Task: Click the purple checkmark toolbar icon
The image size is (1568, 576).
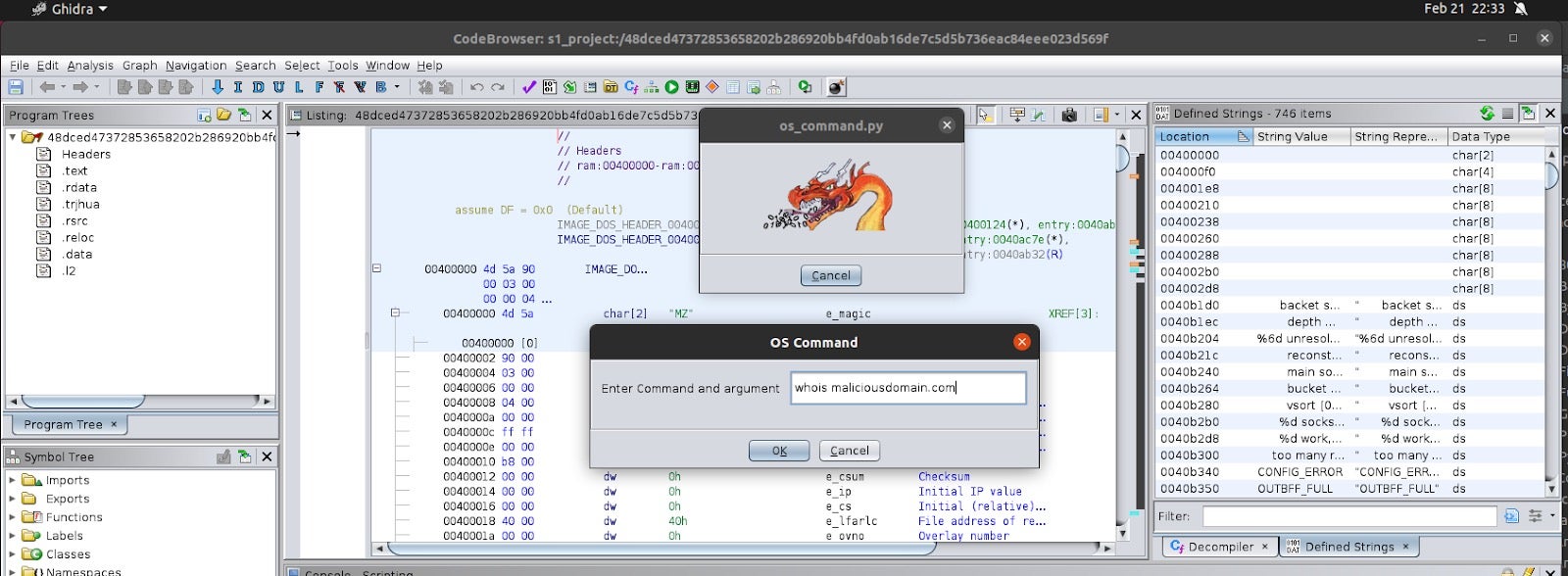Action: point(528,87)
